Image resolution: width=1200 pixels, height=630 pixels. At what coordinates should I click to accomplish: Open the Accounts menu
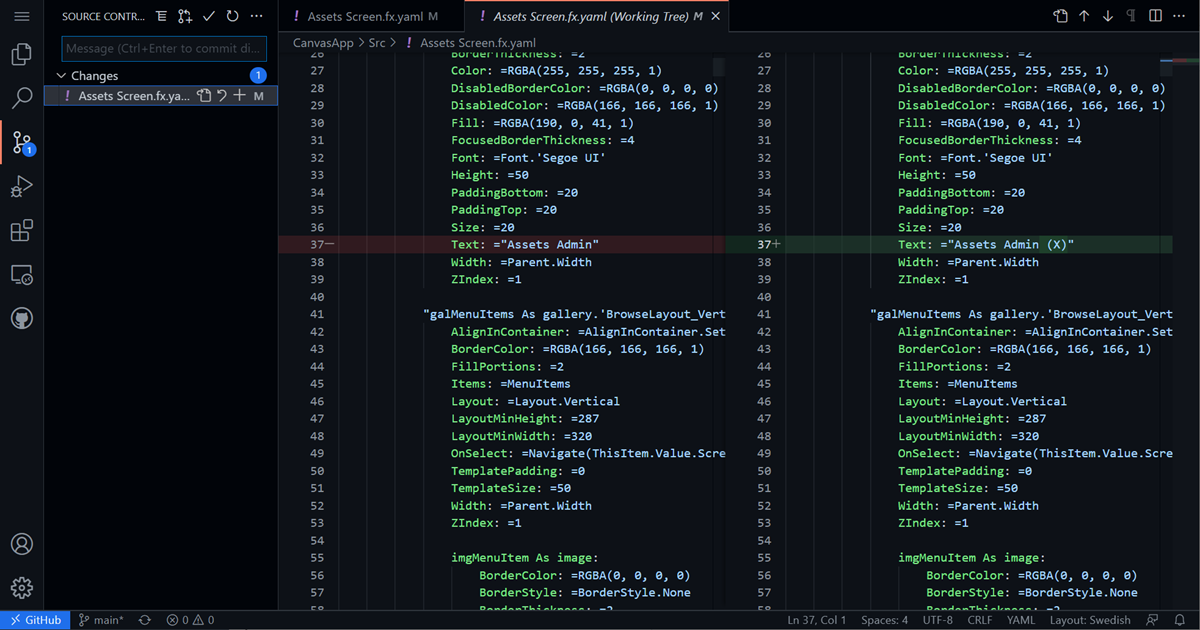click(22, 544)
